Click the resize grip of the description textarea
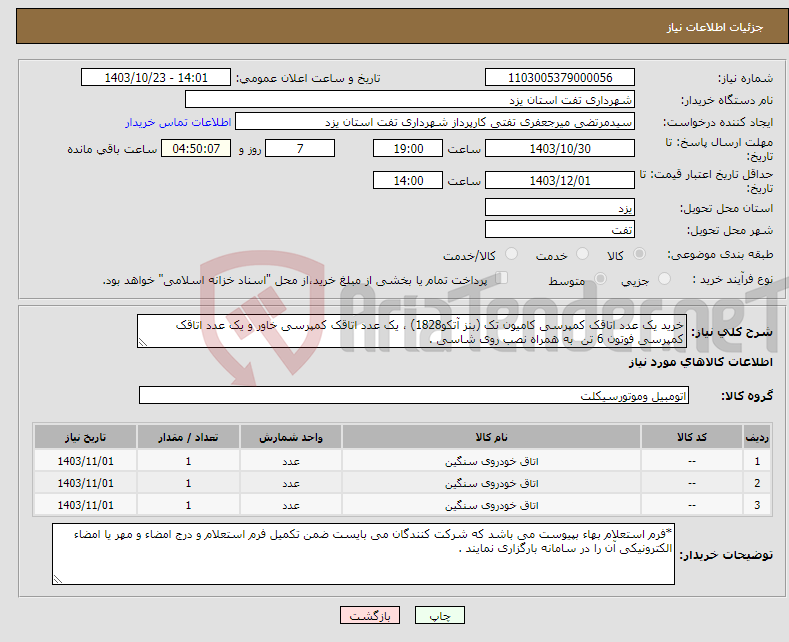 pos(143,342)
